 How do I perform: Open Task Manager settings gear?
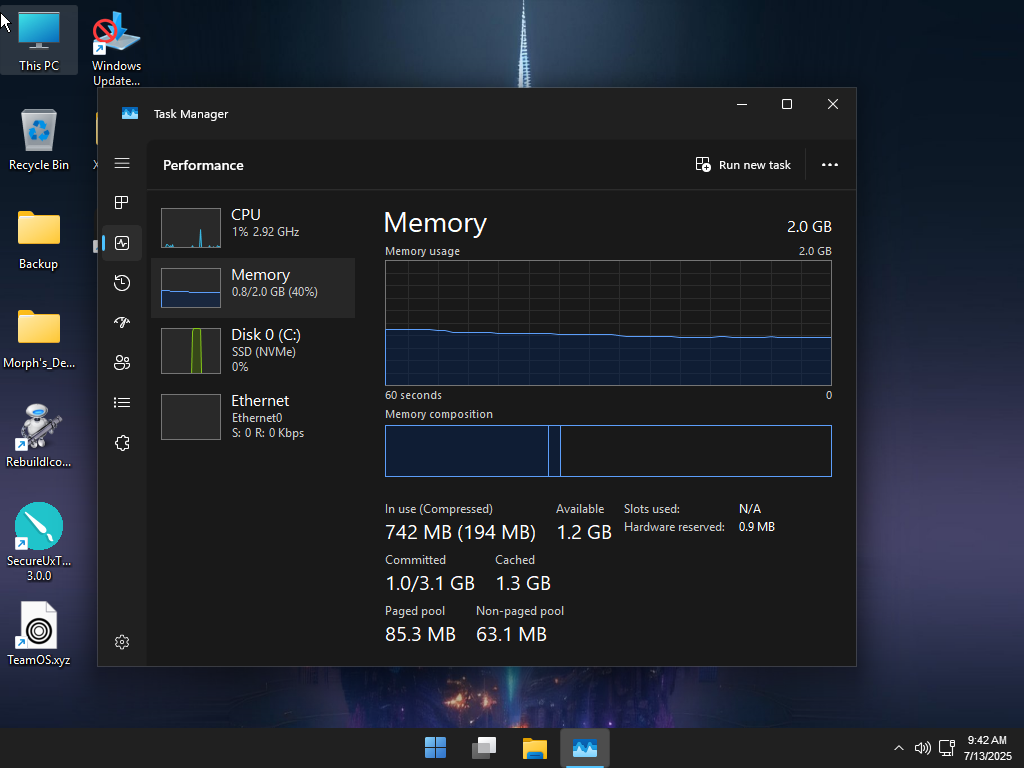(121, 642)
